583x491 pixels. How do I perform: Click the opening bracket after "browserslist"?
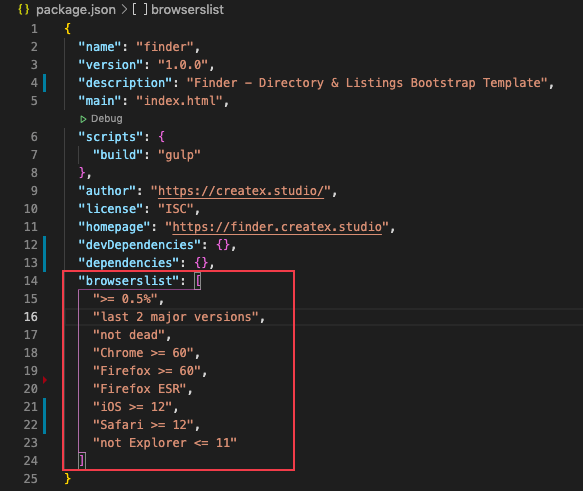click(198, 281)
